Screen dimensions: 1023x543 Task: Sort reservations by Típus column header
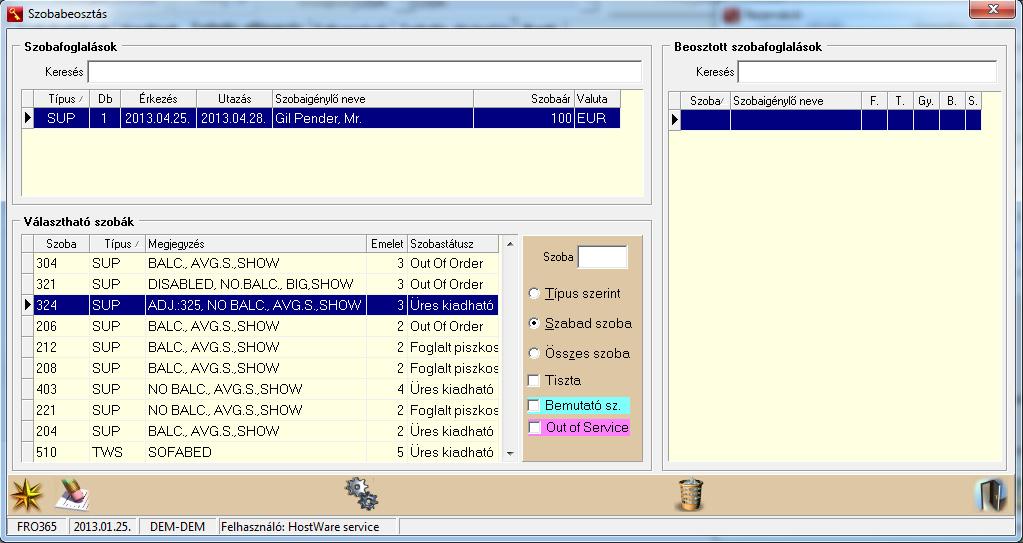pos(61,99)
